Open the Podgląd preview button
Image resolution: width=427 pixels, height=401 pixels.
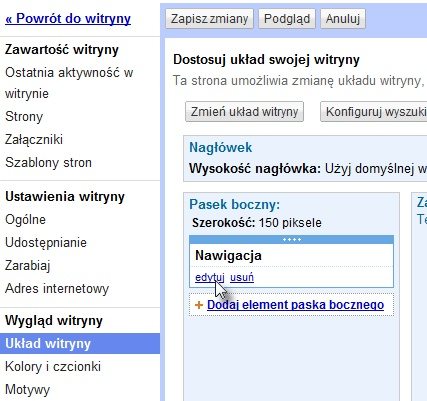[x=287, y=19]
